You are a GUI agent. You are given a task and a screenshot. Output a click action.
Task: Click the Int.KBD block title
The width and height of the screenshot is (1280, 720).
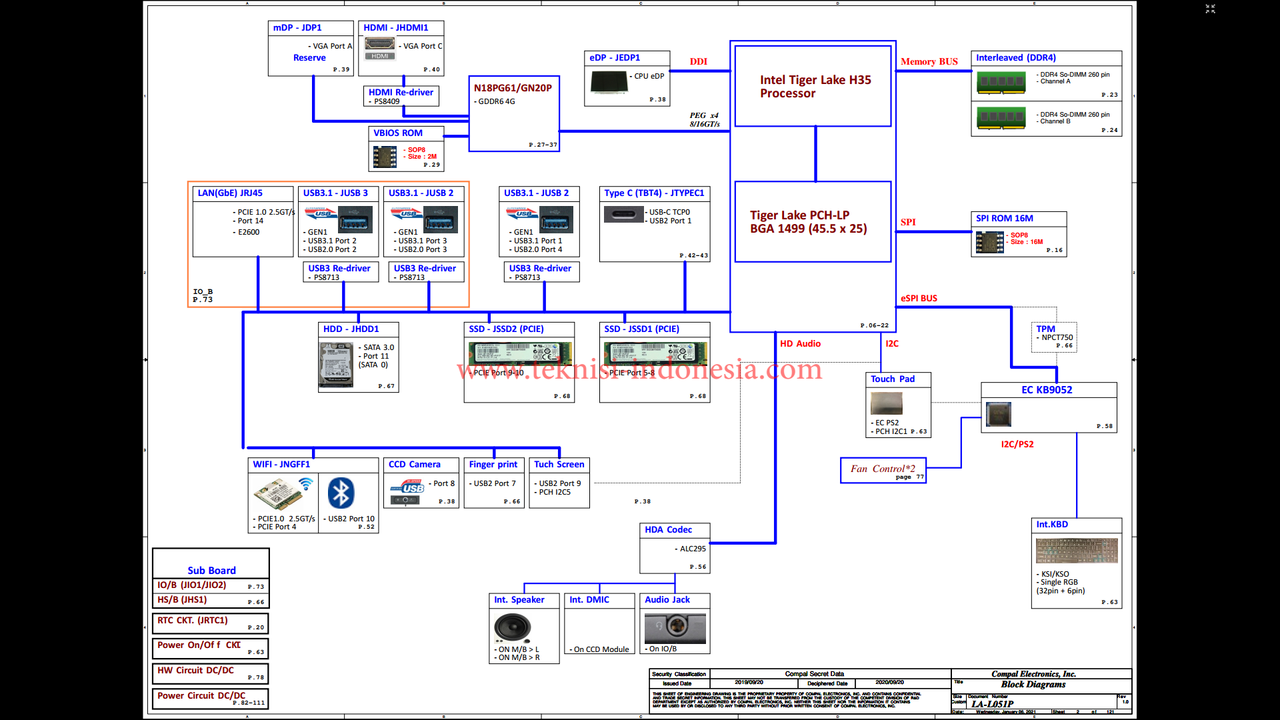1052,524
